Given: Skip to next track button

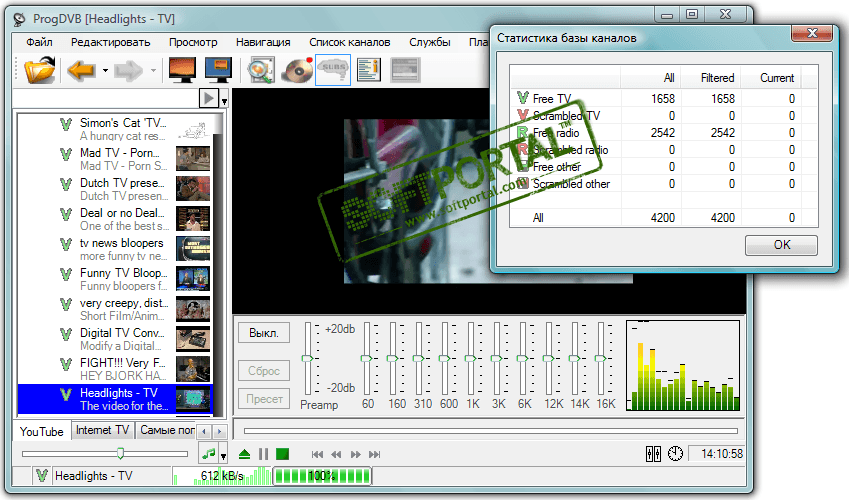Looking at the screenshot, I should point(374,454).
